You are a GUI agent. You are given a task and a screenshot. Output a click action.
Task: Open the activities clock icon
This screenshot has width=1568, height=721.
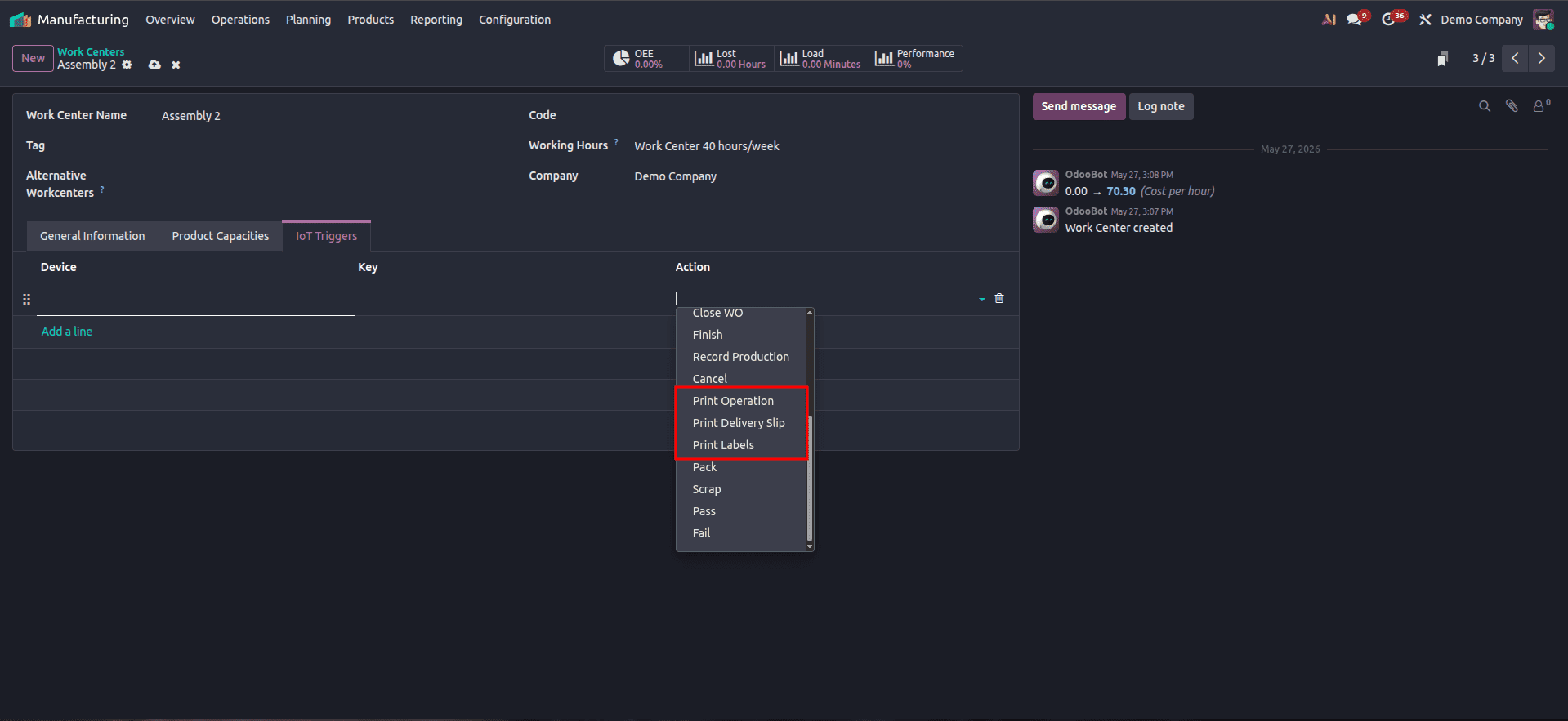tap(1388, 20)
